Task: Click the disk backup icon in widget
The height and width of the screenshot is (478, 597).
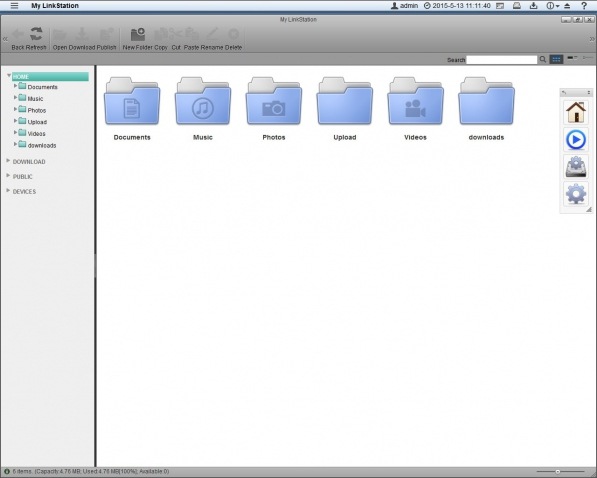Action: pos(575,167)
